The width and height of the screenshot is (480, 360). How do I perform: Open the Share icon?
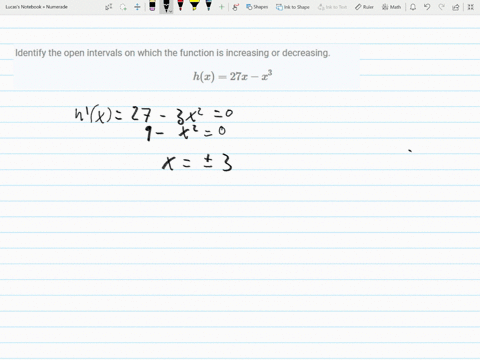coord(456,7)
